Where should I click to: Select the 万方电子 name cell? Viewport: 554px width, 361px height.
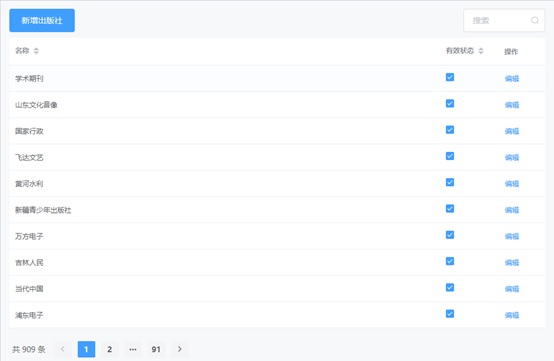coord(29,236)
